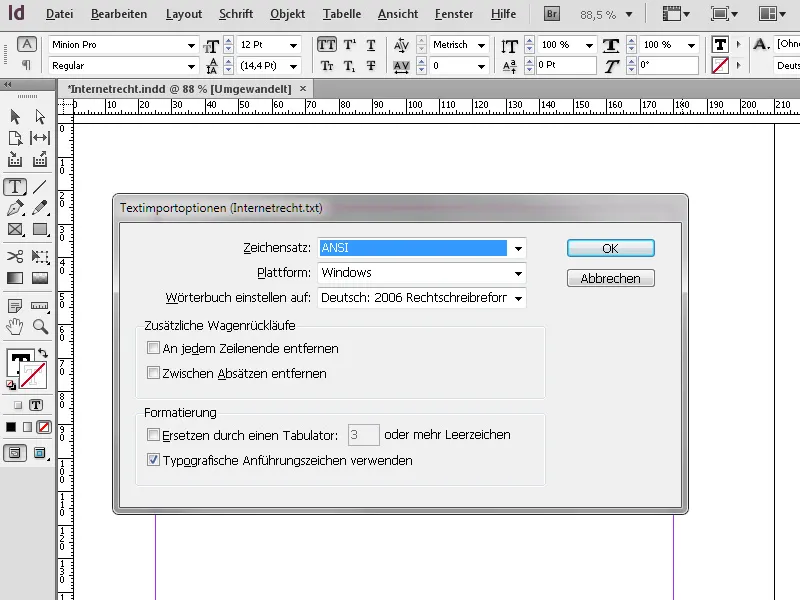Click the skew angle 0° field
This screenshot has height=600, width=800.
point(668,65)
